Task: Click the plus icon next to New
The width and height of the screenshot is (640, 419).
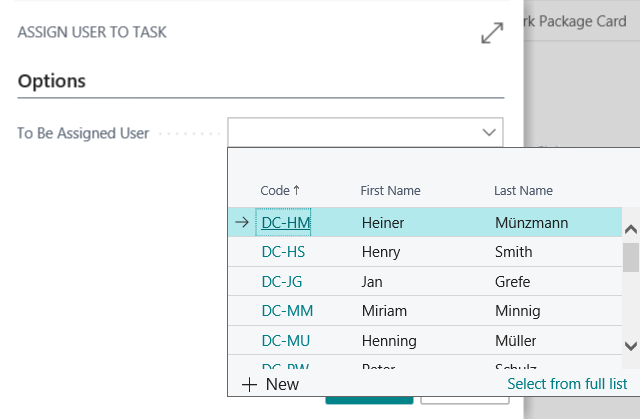Action: click(x=250, y=384)
